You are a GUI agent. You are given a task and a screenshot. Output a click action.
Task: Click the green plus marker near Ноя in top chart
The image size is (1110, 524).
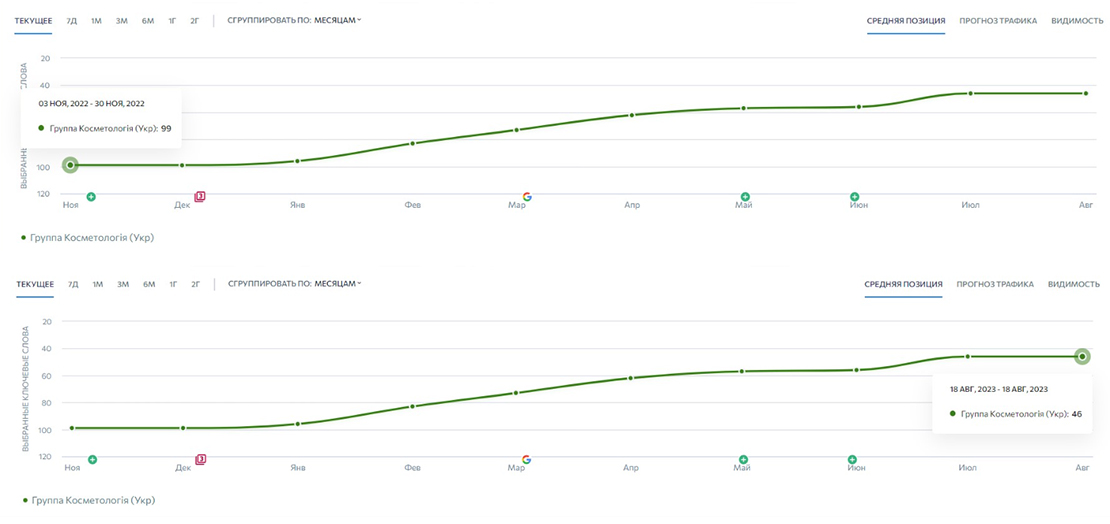(x=91, y=197)
